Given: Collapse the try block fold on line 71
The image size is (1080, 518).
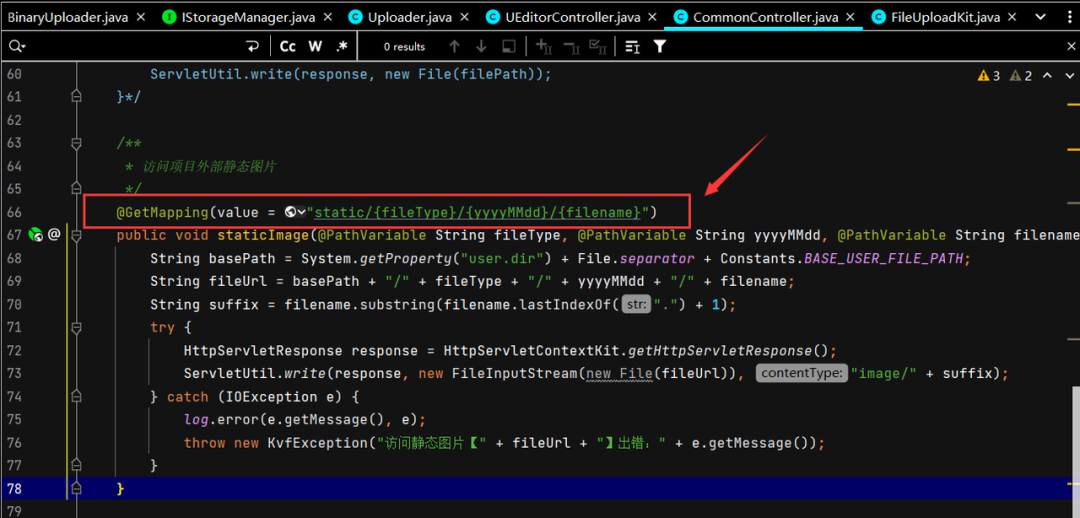Looking at the screenshot, I should (76, 327).
